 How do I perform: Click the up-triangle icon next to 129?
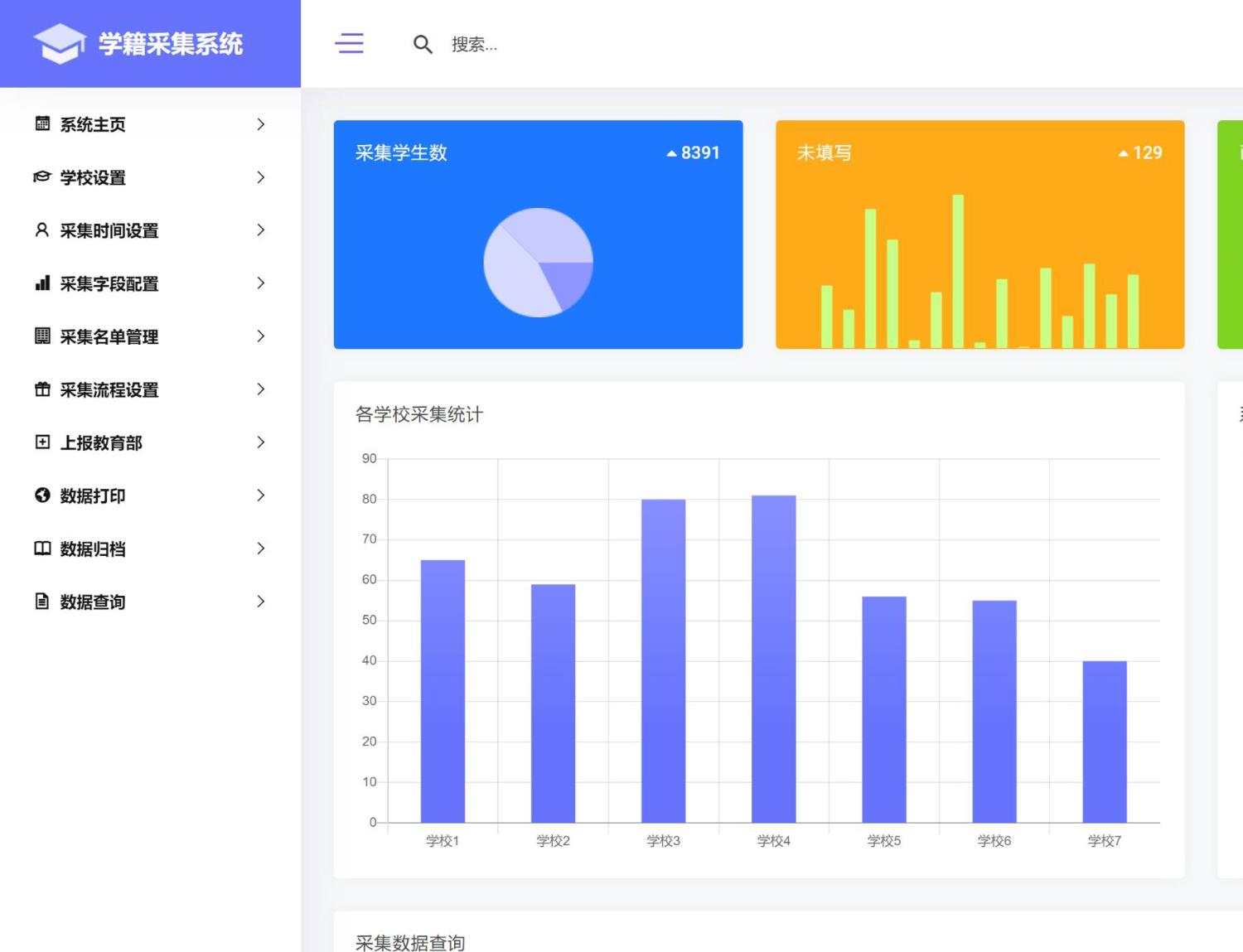[x=1124, y=153]
